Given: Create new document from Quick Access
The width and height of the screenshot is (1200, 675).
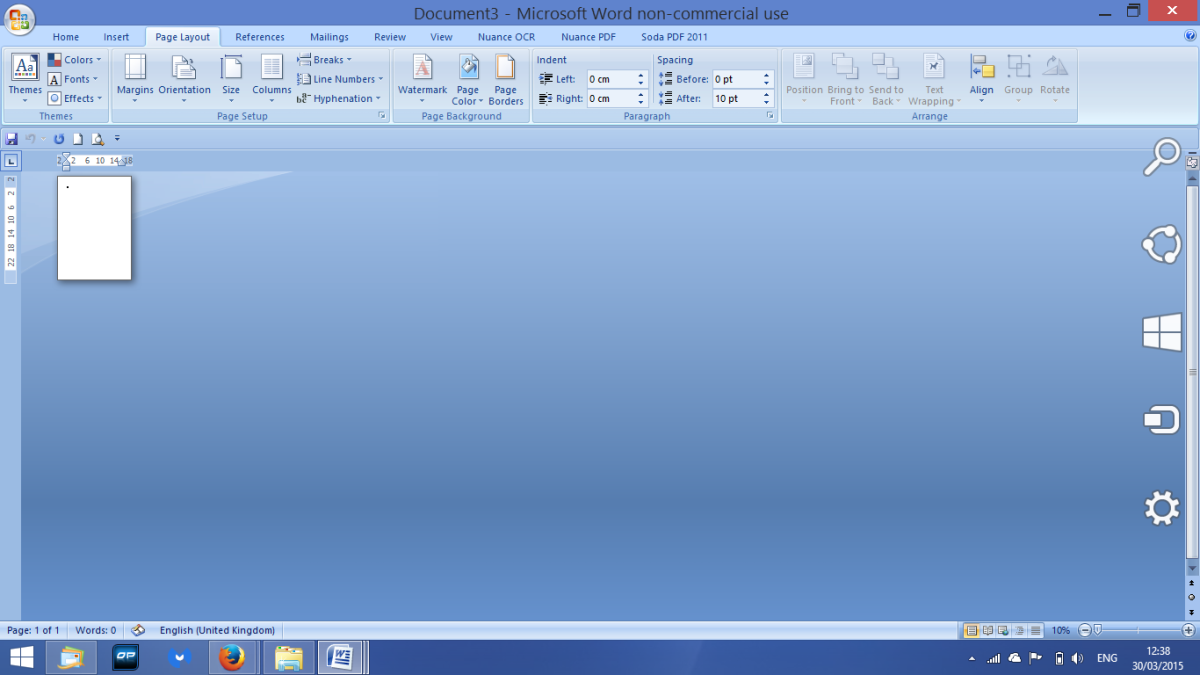Looking at the screenshot, I should coord(78,139).
